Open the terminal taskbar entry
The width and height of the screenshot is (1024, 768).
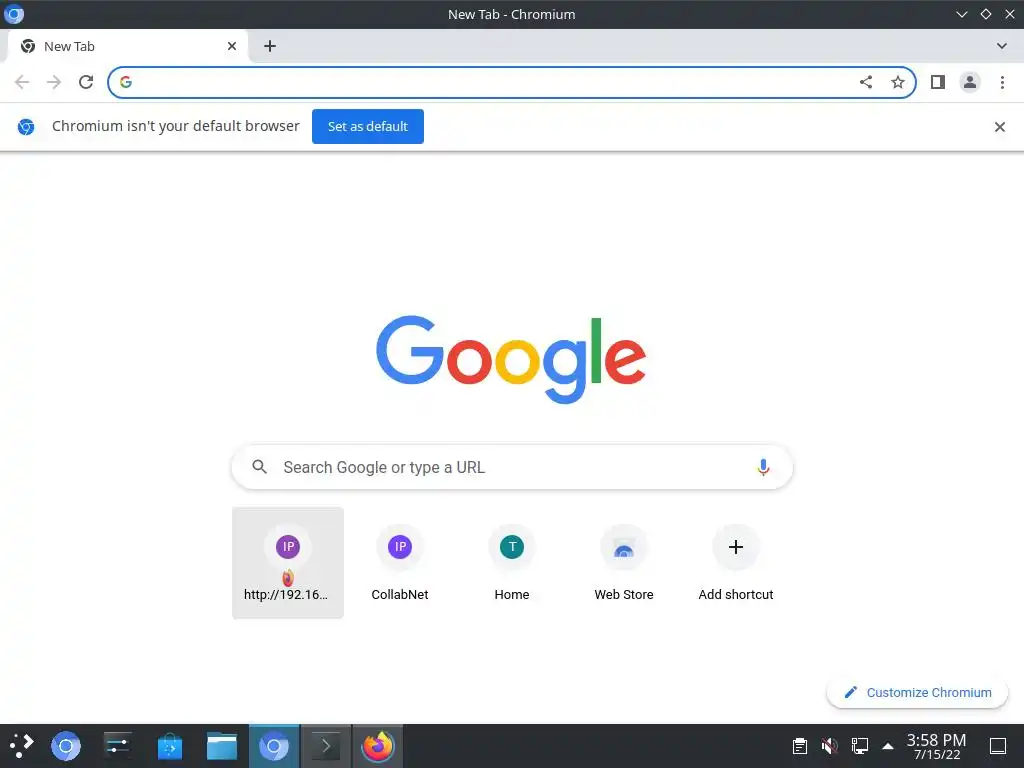(326, 746)
